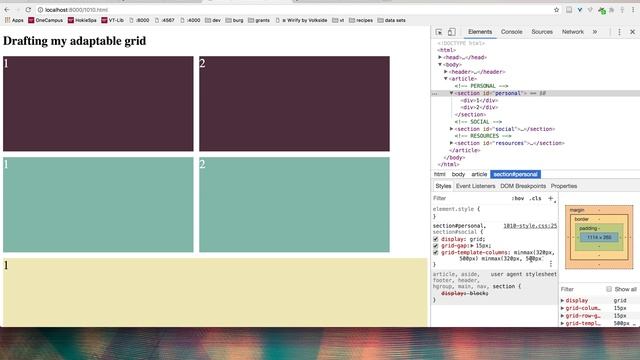
Task: Activate the DevTools inspect element tool
Action: [439, 32]
